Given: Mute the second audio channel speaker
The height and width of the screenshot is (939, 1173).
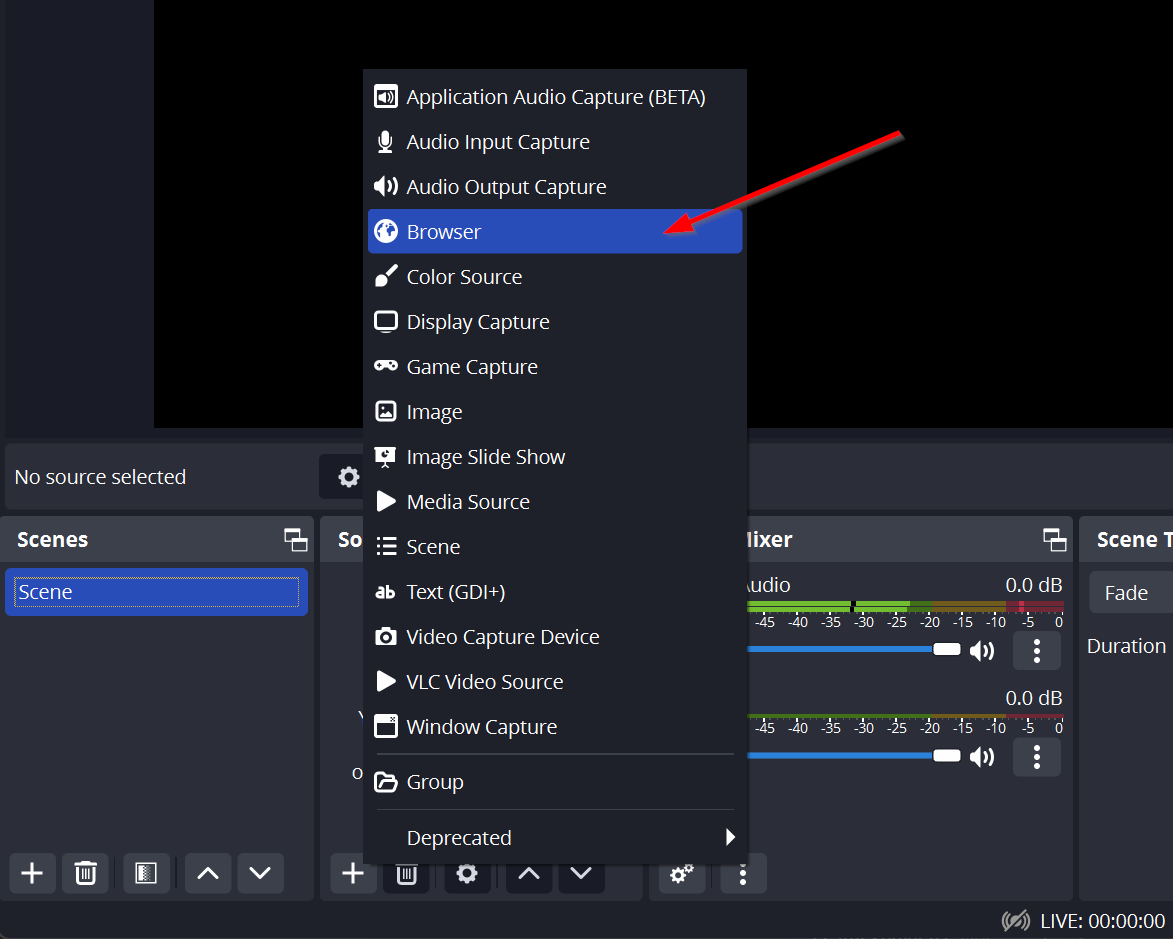Looking at the screenshot, I should pos(982,757).
